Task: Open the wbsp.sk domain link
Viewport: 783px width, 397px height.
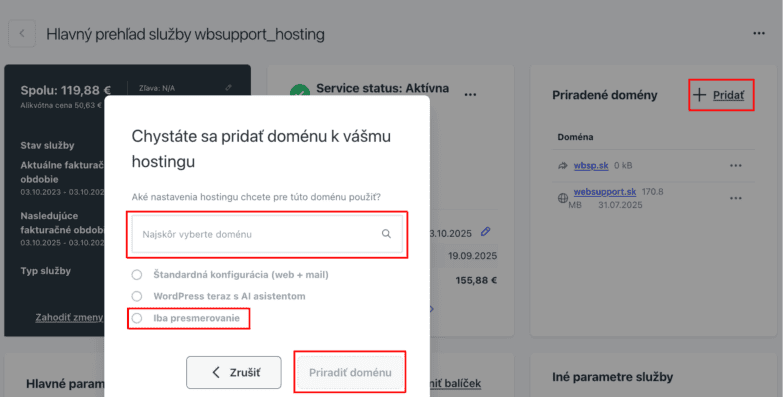Action: 591,165
